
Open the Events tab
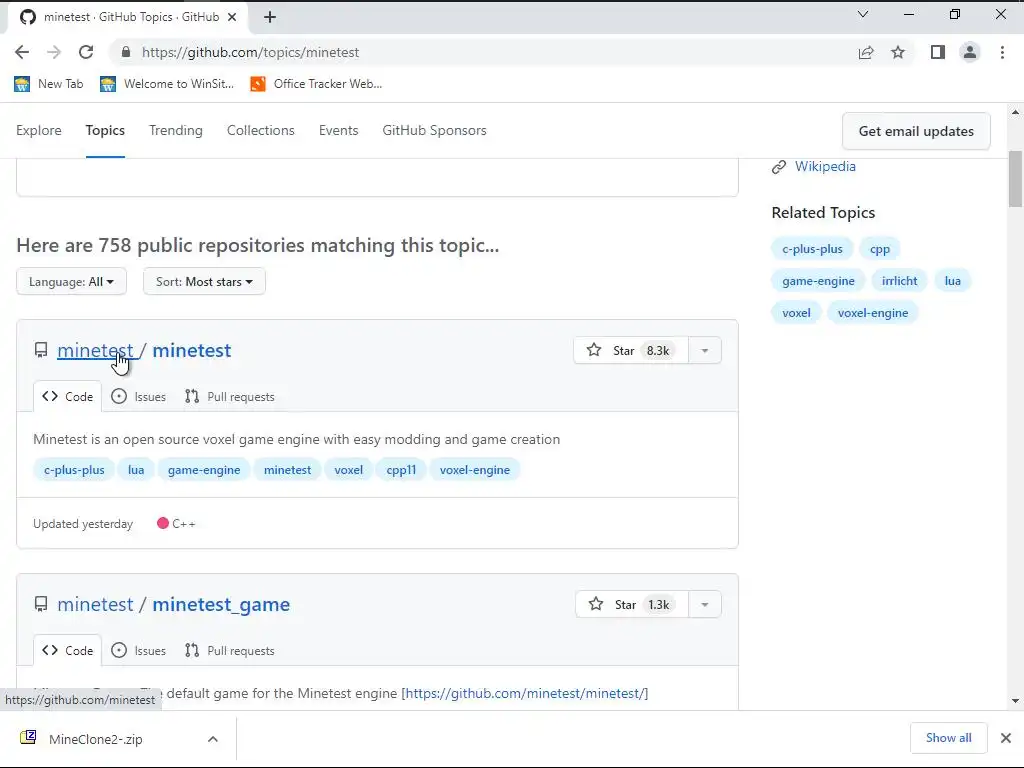(x=338, y=131)
